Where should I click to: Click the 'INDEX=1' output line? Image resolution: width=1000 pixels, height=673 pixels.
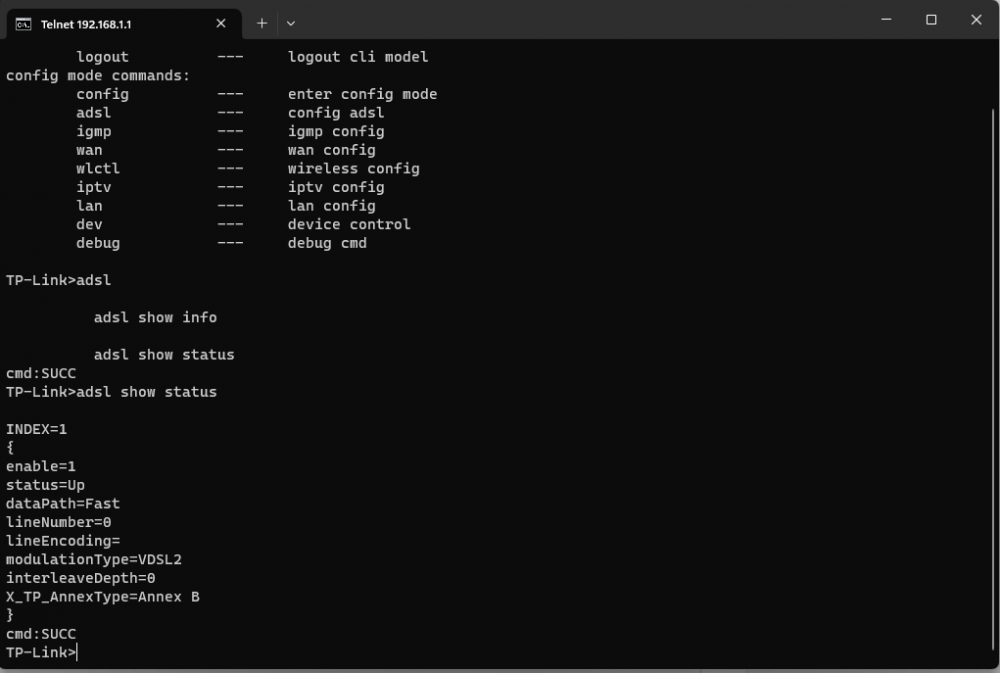[36, 429]
